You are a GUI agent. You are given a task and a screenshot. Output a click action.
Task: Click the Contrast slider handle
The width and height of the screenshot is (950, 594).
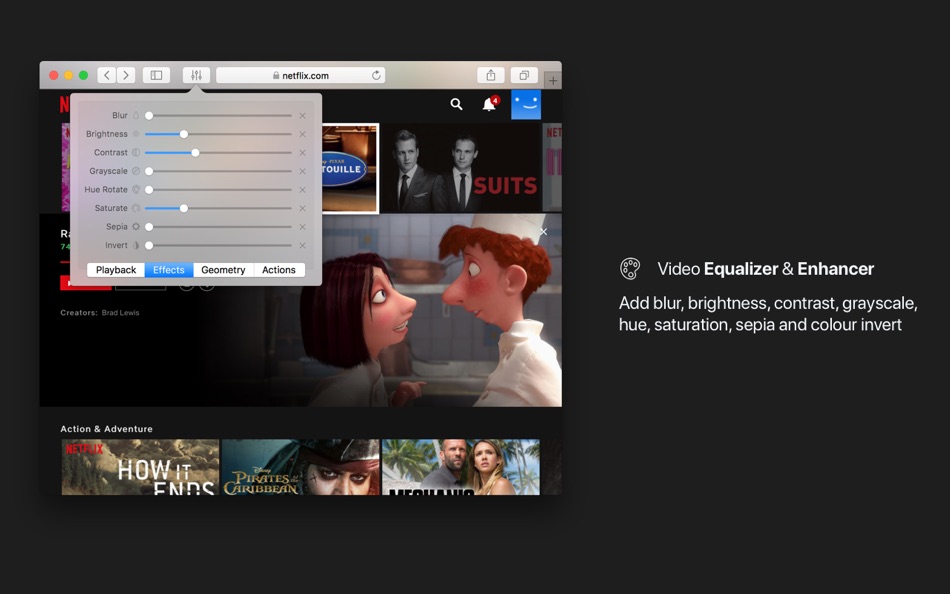[x=195, y=153]
